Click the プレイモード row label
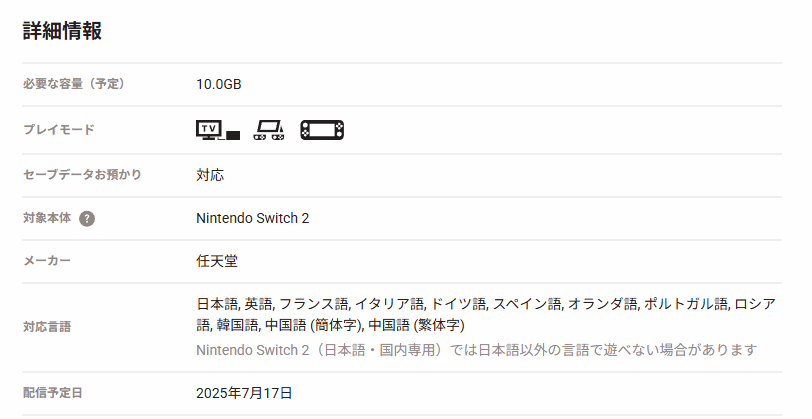Screen dimensions: 812x419 pos(59,129)
